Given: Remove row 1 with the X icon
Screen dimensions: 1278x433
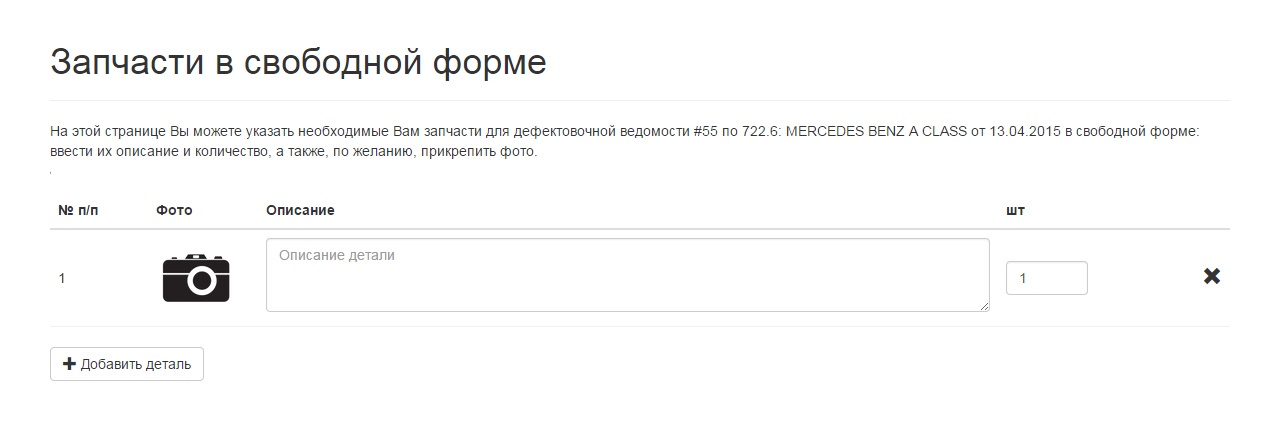Looking at the screenshot, I should pos(1211,277).
